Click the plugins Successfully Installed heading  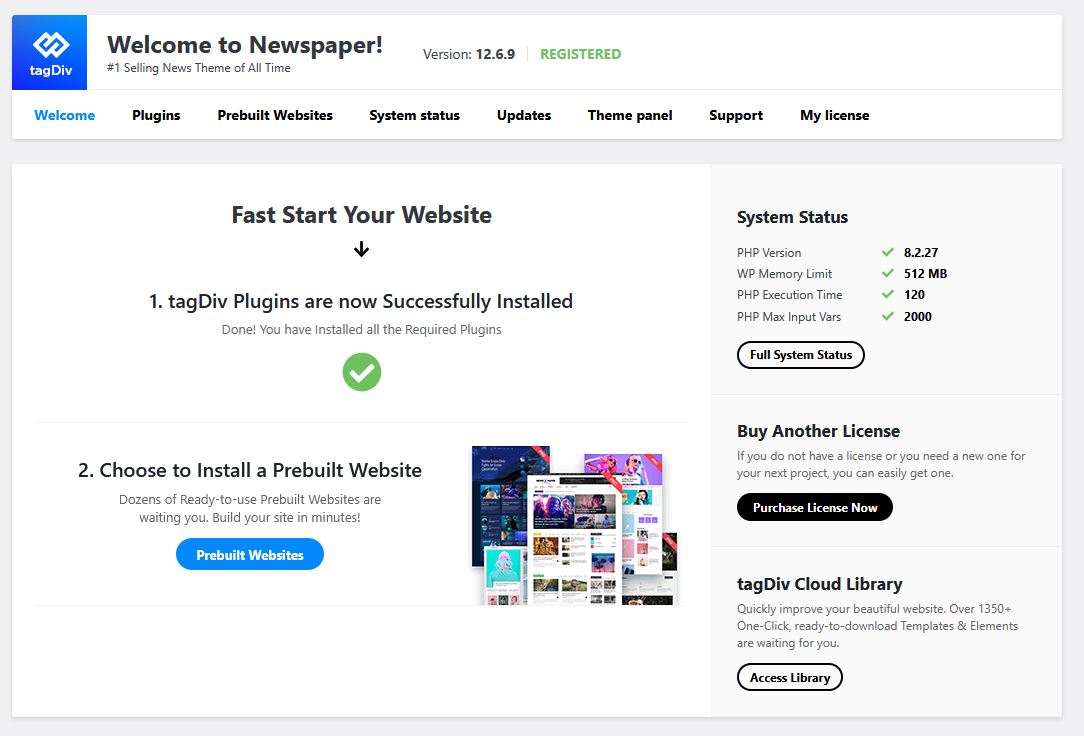coord(361,301)
